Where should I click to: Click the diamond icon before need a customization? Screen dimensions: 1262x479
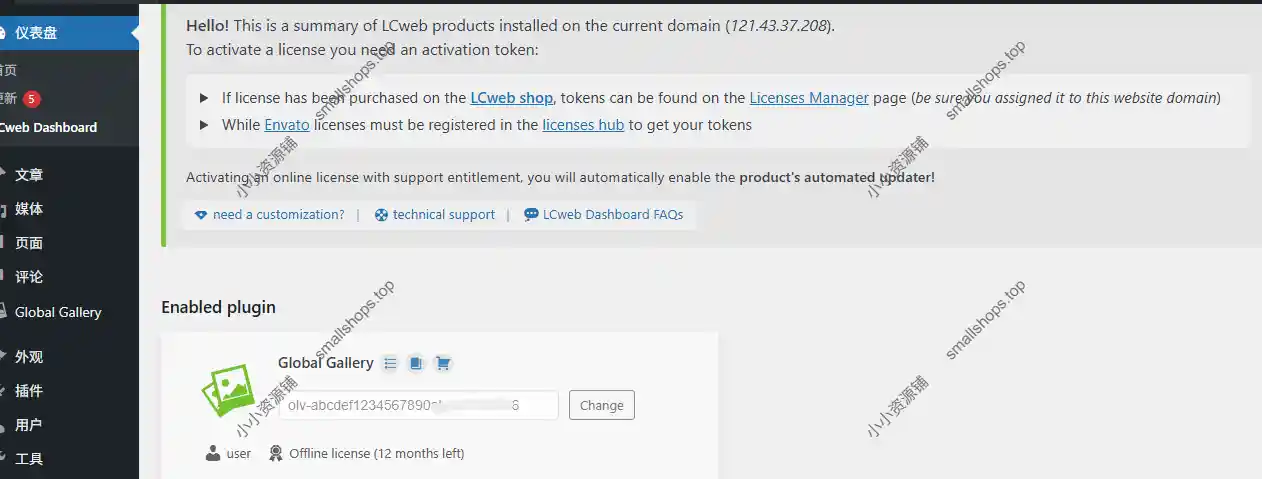click(x=201, y=215)
